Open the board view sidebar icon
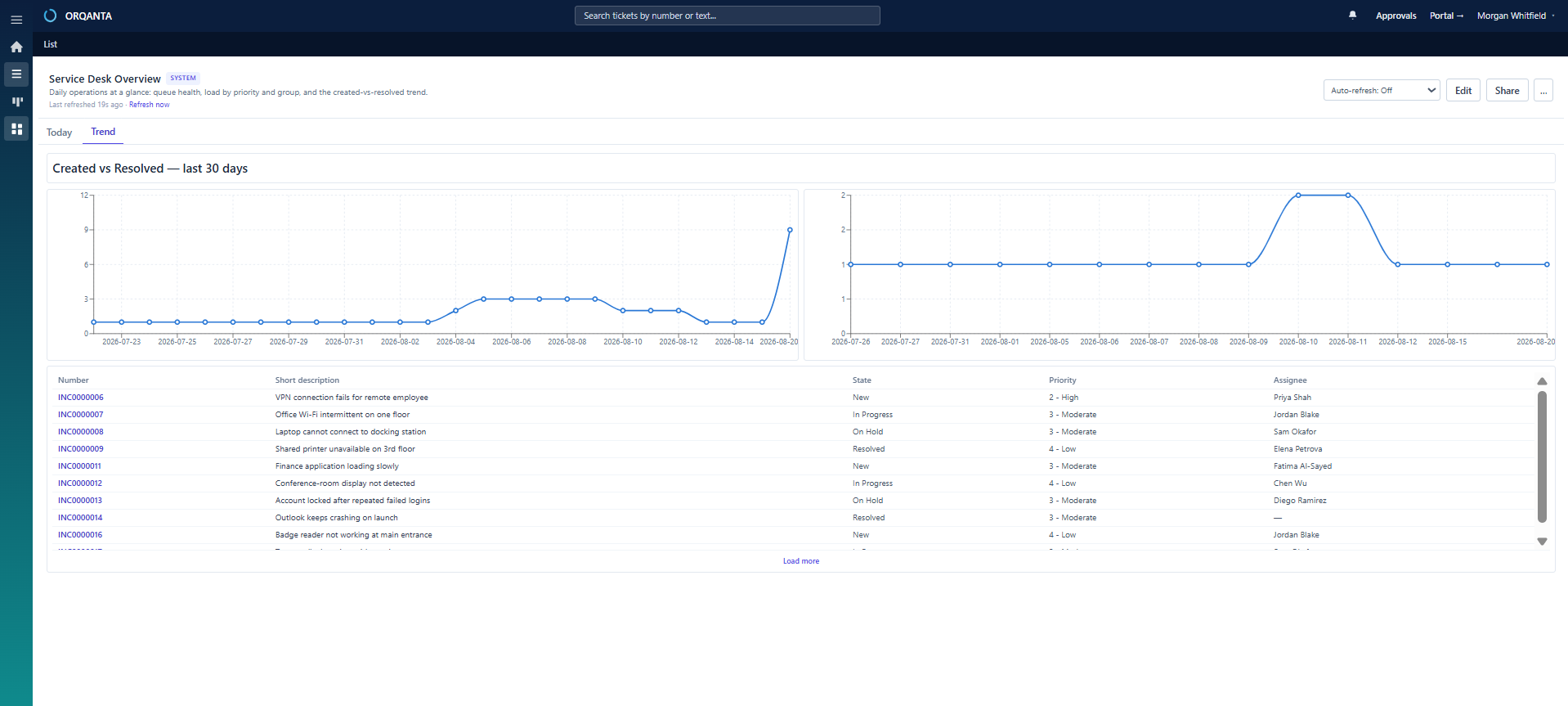The image size is (1568, 706). tap(16, 101)
